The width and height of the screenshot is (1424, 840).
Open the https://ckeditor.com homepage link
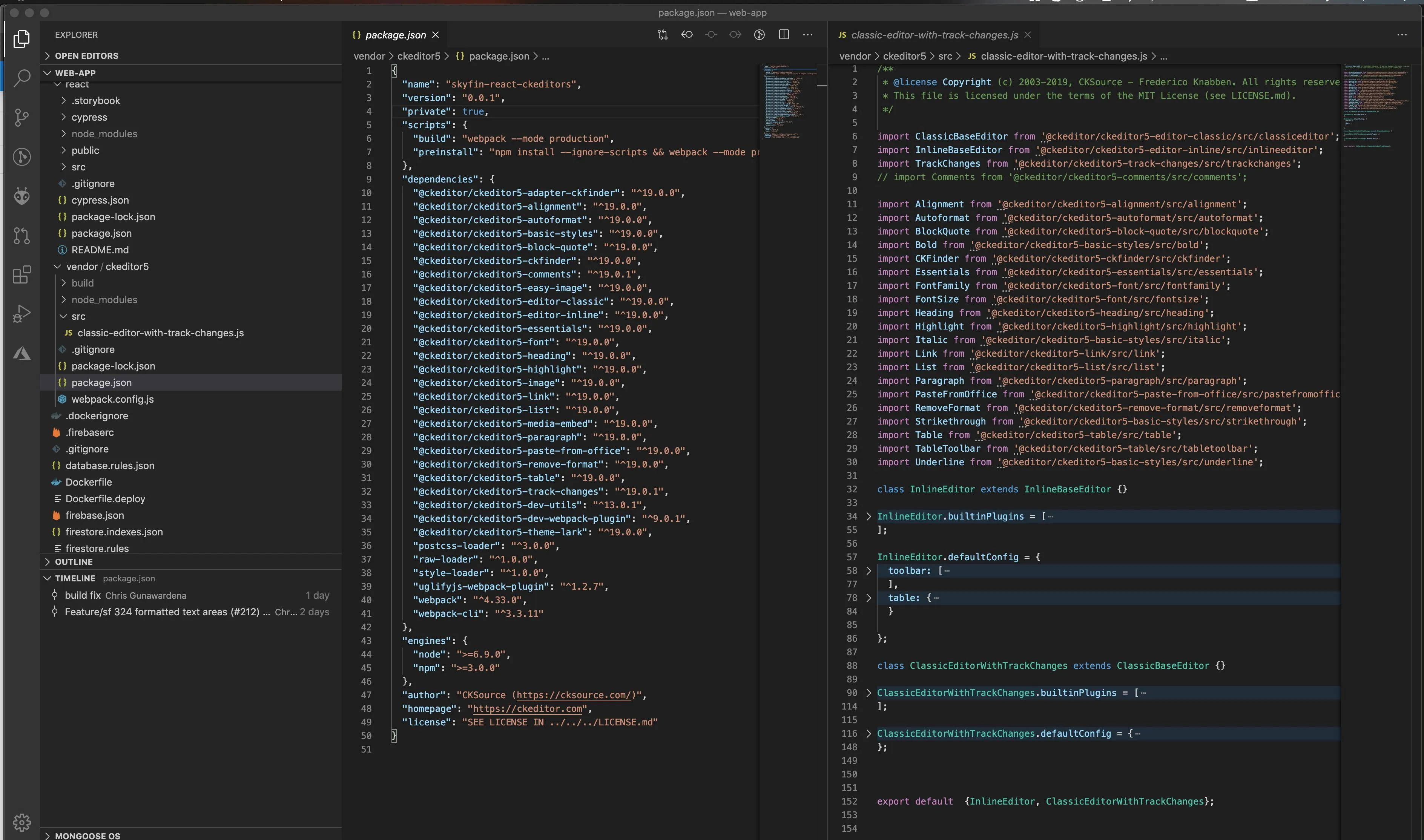point(527,709)
